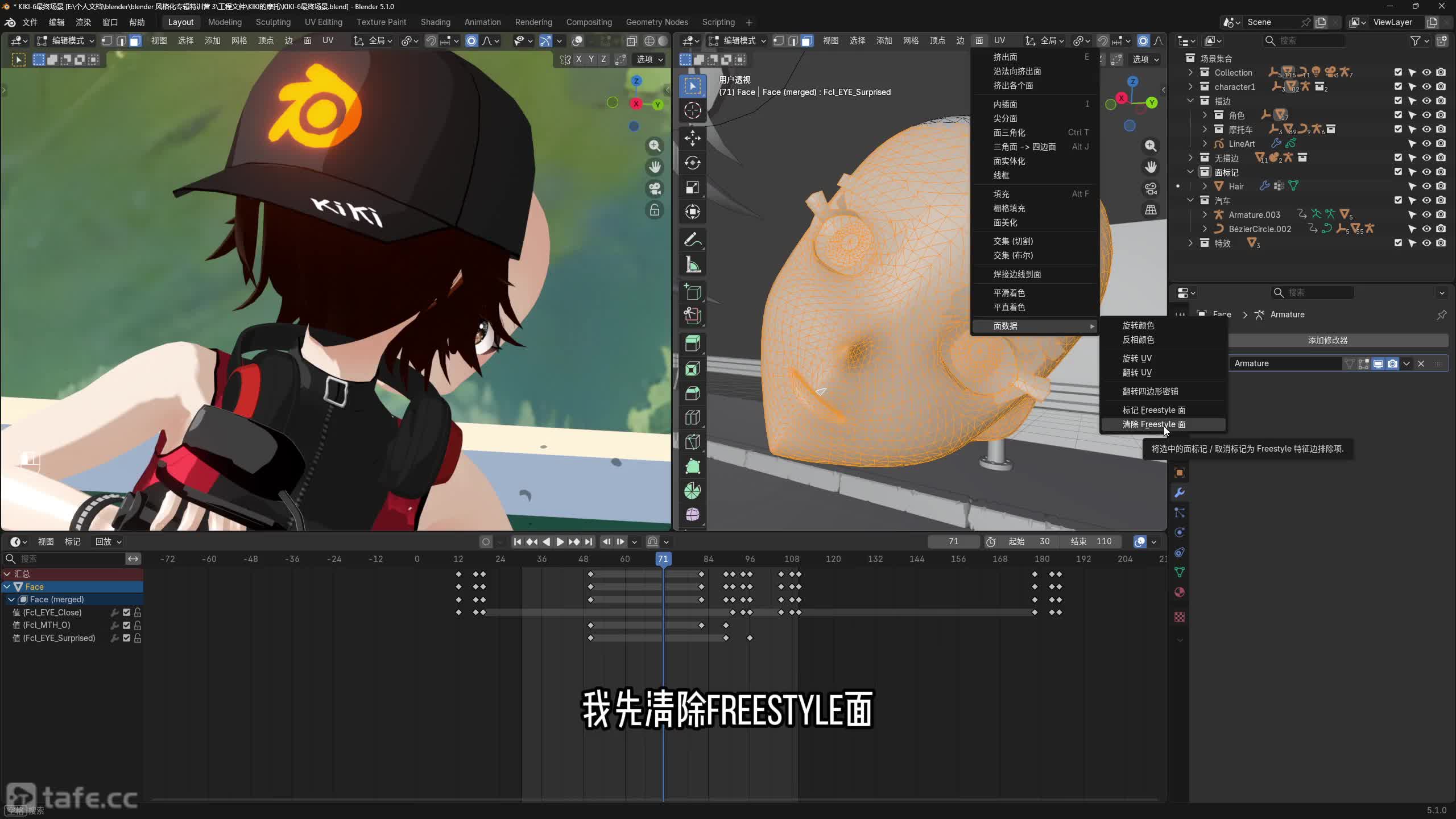Click current frame field showing 71
Viewport: 1456px width, 819px height.
(954, 542)
